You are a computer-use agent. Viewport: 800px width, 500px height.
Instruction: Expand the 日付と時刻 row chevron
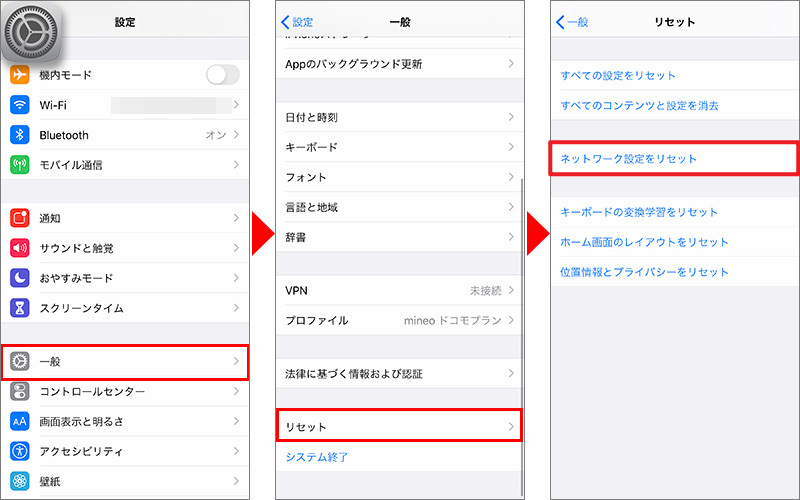click(511, 117)
